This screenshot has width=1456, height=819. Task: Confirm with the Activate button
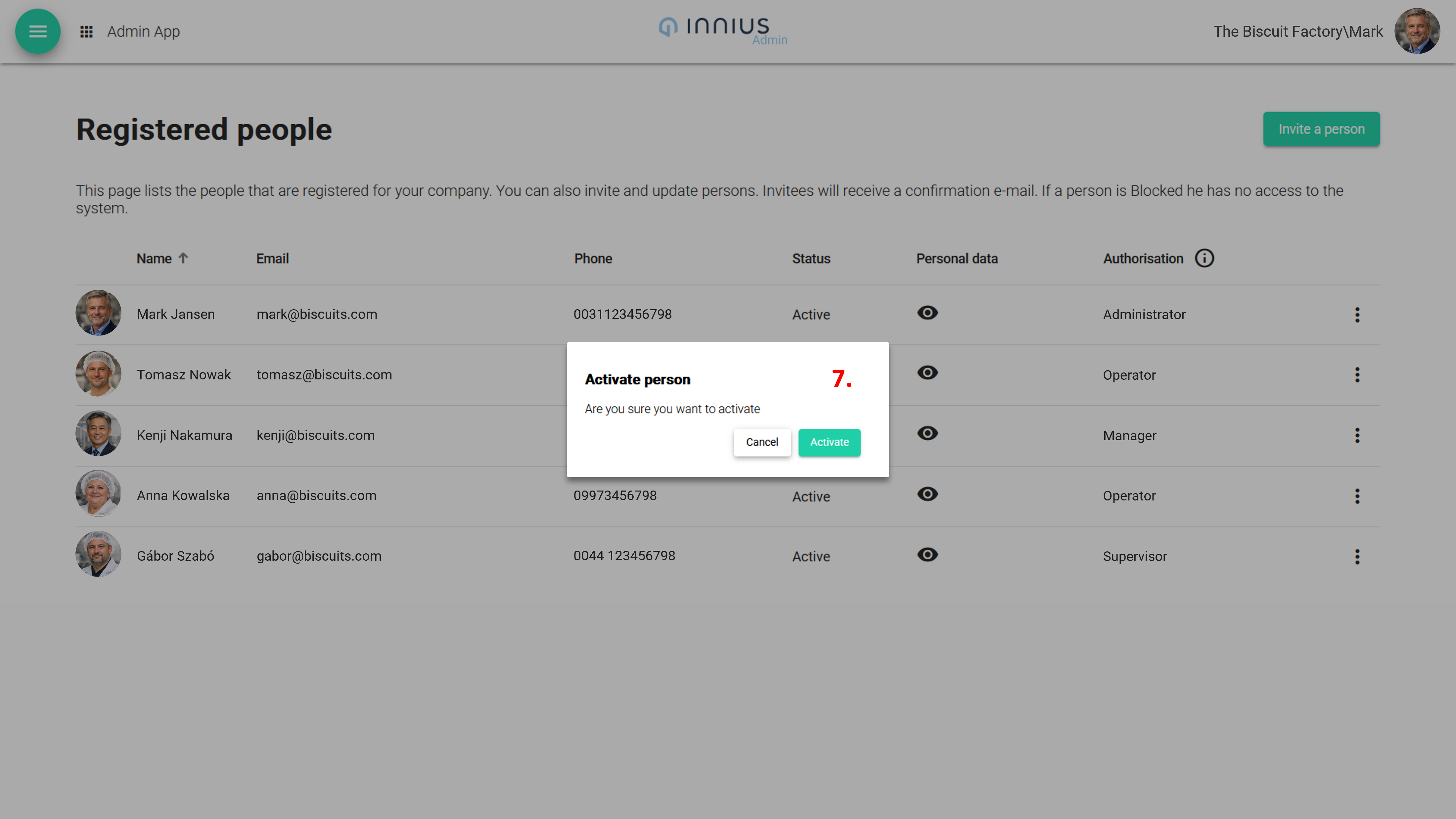[829, 442]
